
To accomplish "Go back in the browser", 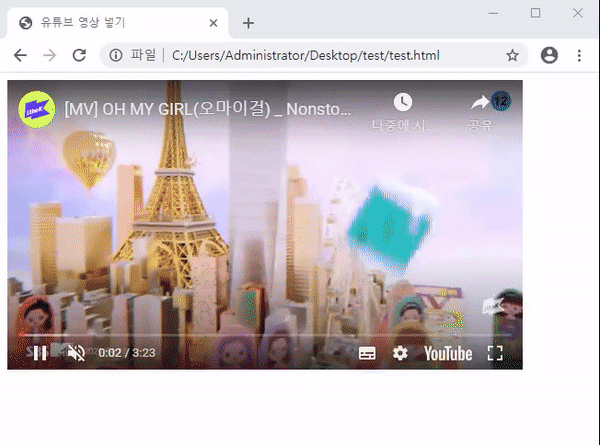I will pos(20,55).
